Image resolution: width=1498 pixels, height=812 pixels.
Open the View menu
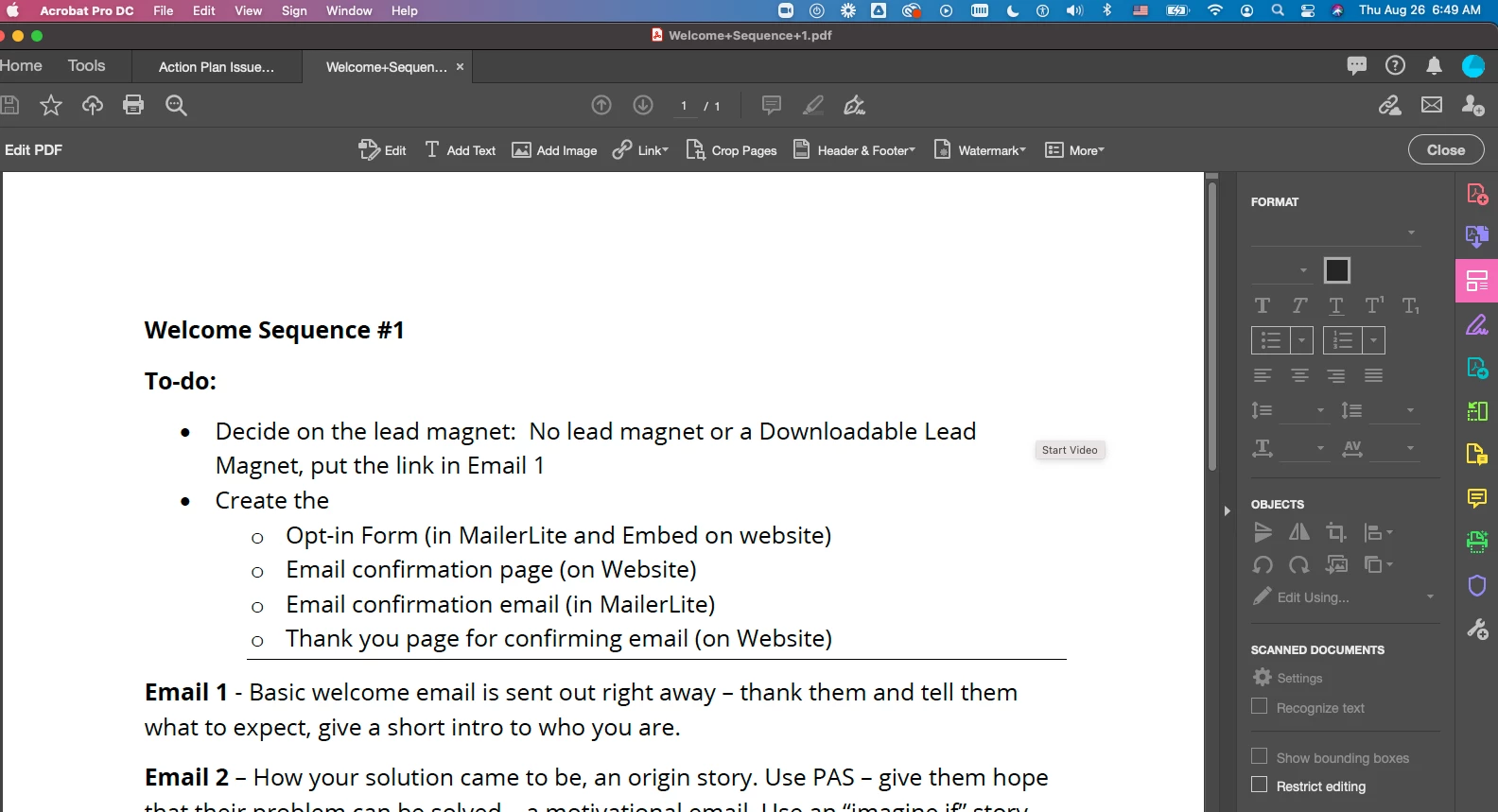(248, 10)
